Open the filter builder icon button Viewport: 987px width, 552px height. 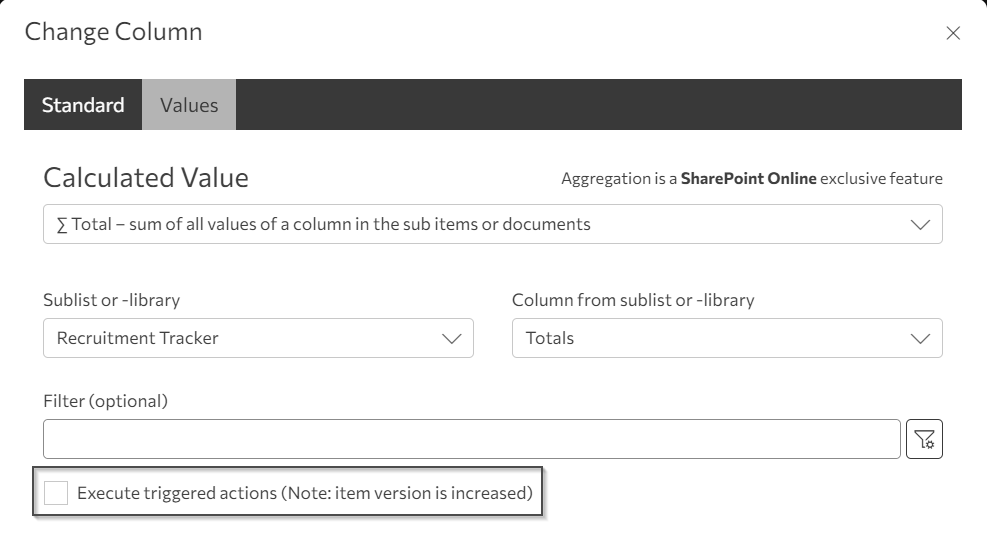coord(925,438)
